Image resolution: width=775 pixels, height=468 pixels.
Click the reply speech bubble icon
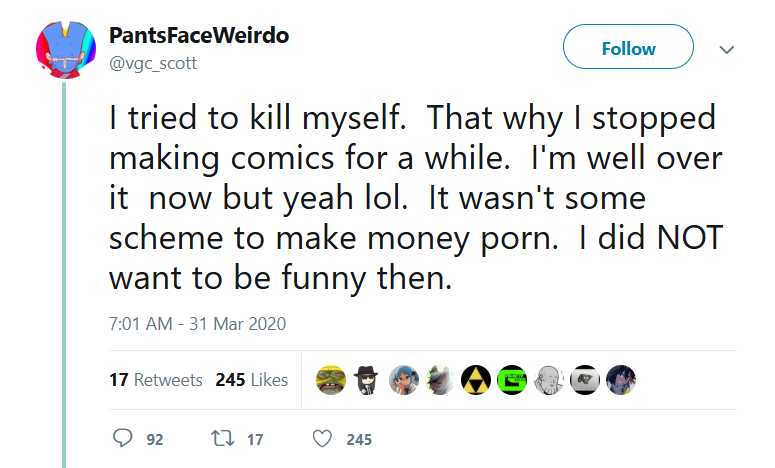(123, 438)
